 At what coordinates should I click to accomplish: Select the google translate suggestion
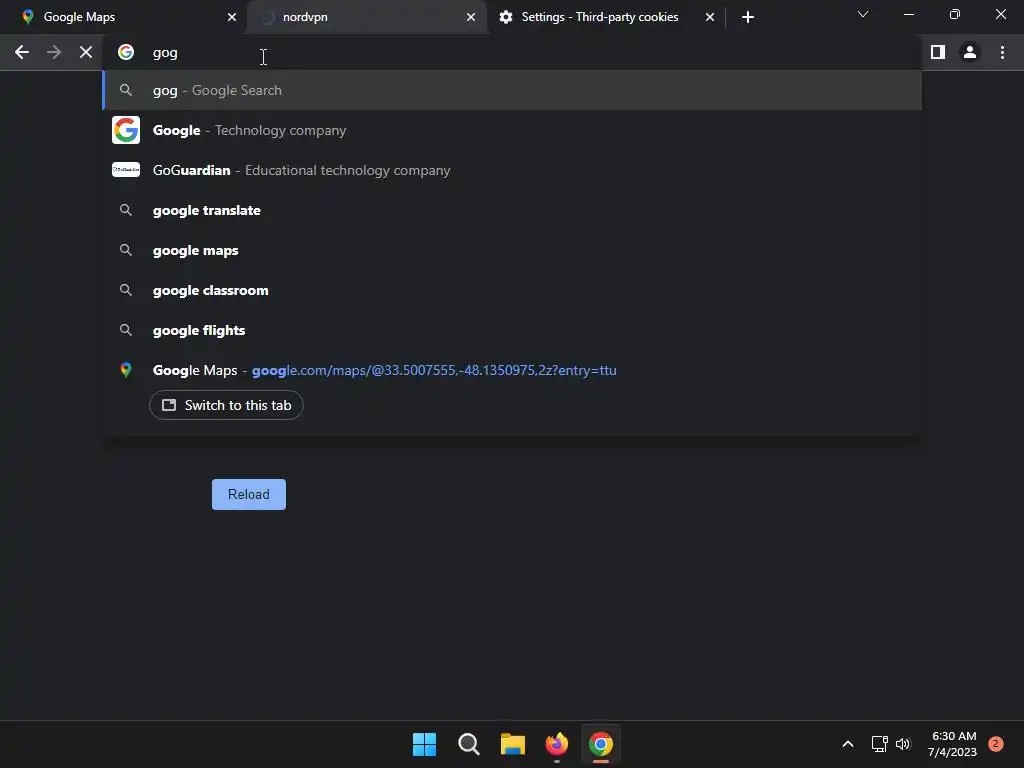(x=513, y=210)
